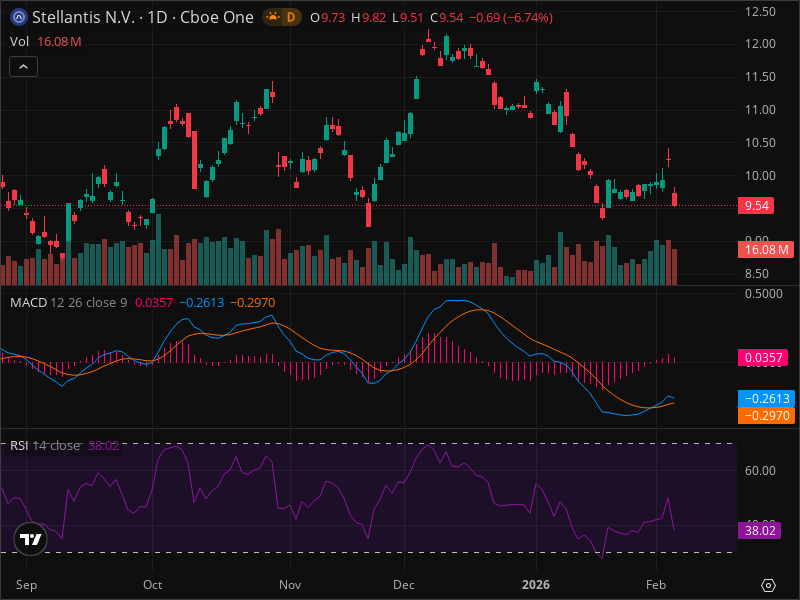Click the 11.50 price scale label
This screenshot has width=800, height=600.
point(760,77)
